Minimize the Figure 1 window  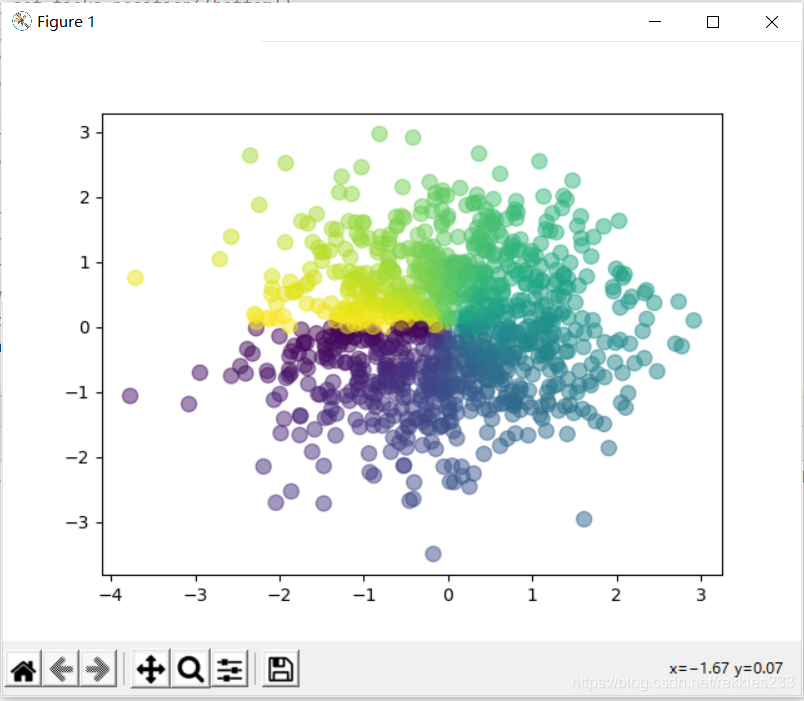655,22
